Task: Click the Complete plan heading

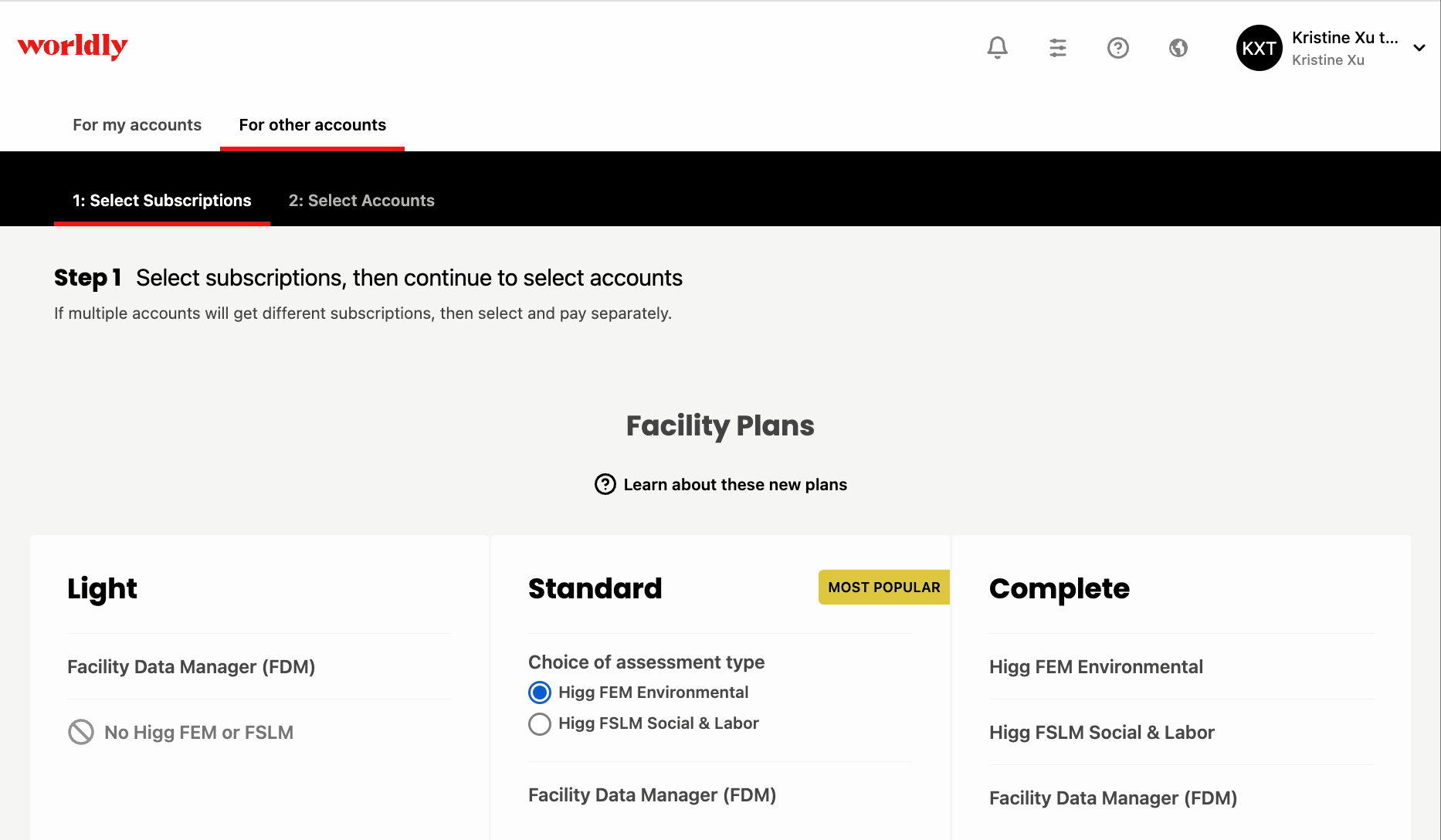Action: [1060, 589]
